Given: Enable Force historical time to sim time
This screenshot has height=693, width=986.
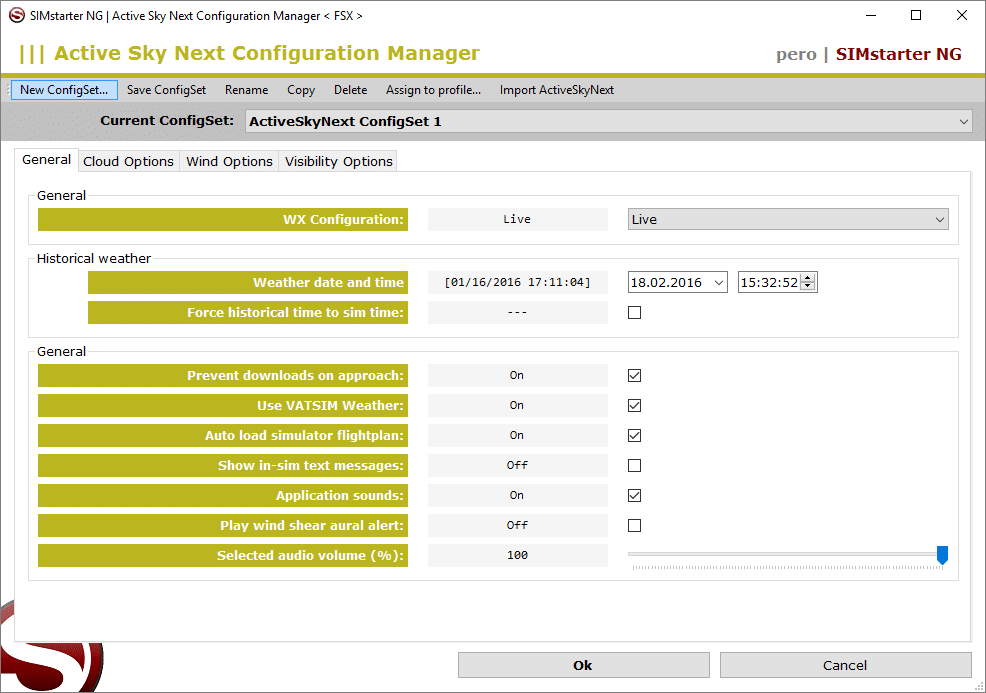Looking at the screenshot, I should pyautogui.click(x=634, y=313).
